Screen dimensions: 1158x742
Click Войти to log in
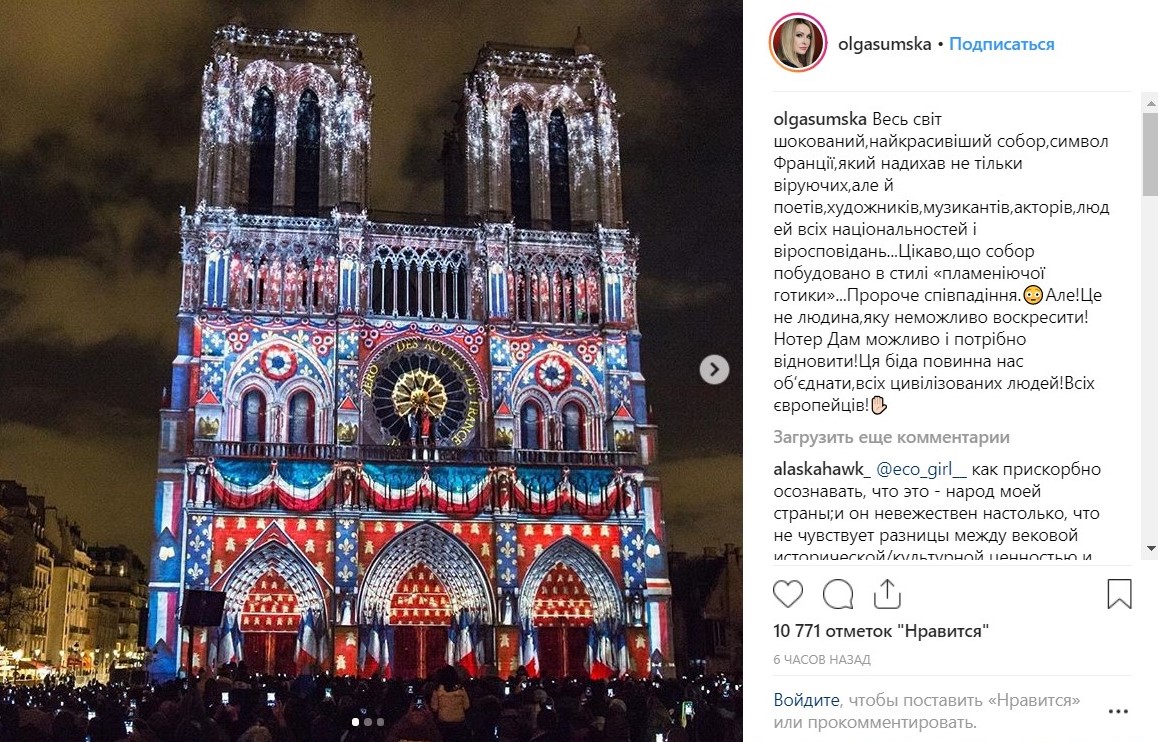(806, 700)
